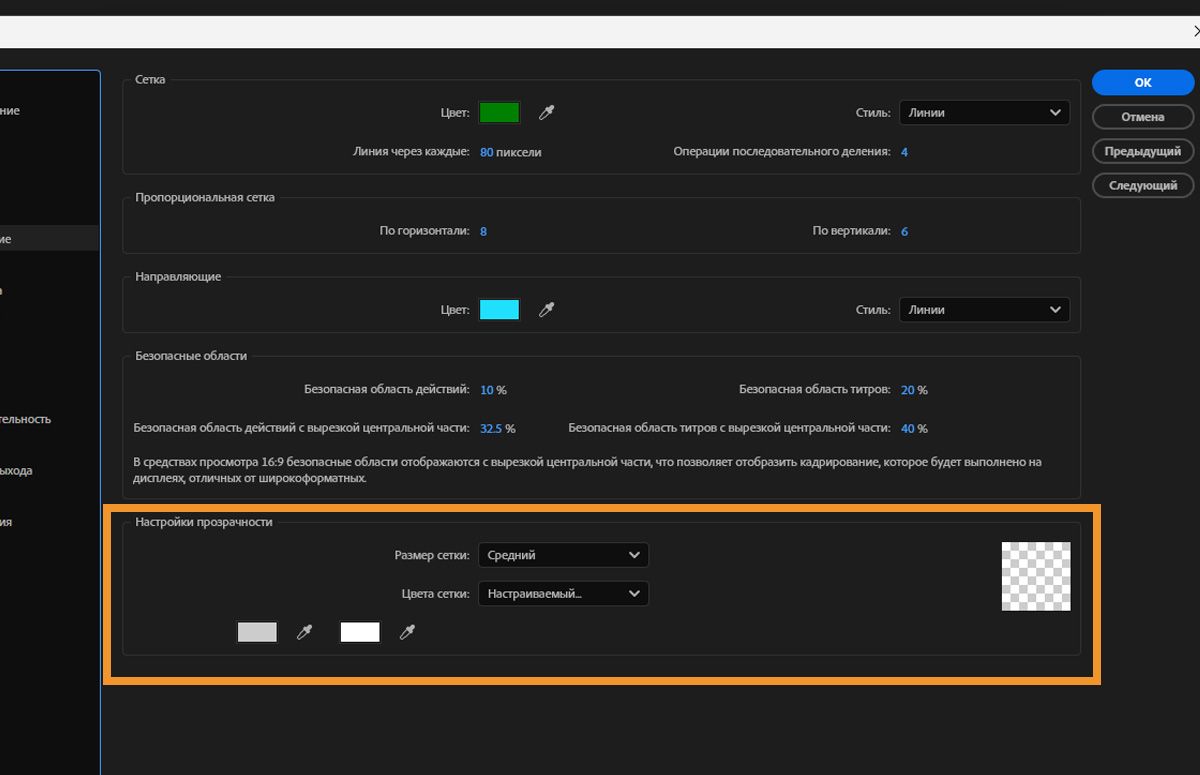Edit Операции последовательного деления value 4

coord(904,152)
